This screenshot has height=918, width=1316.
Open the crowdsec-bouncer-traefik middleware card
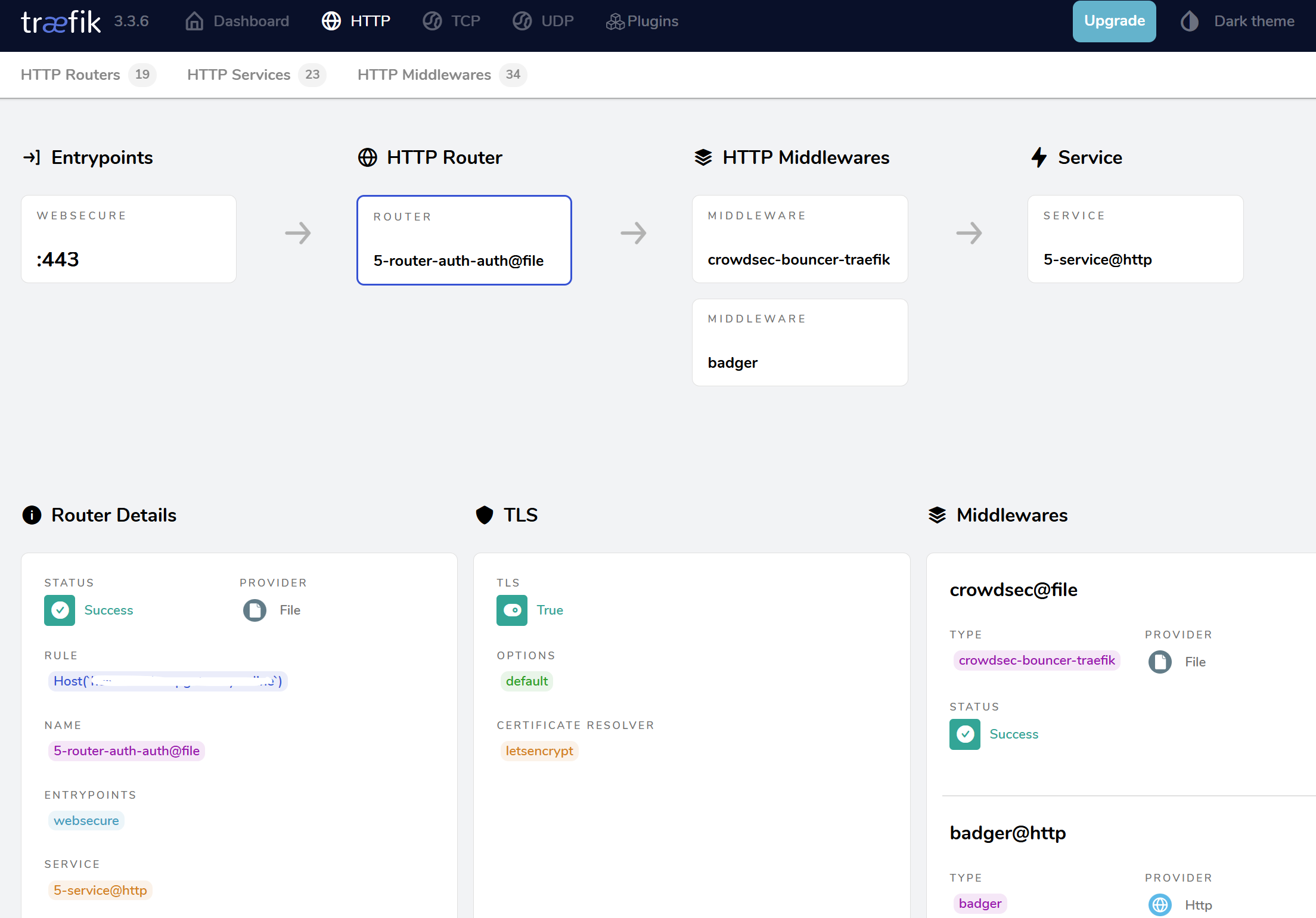point(800,239)
